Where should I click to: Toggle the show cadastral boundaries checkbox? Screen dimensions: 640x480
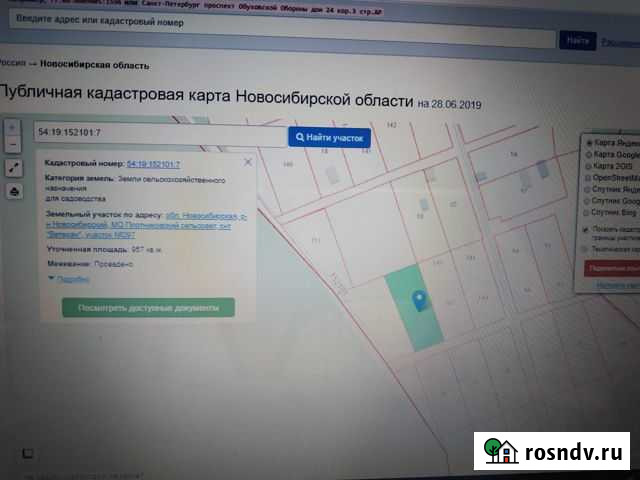pyautogui.click(x=586, y=230)
